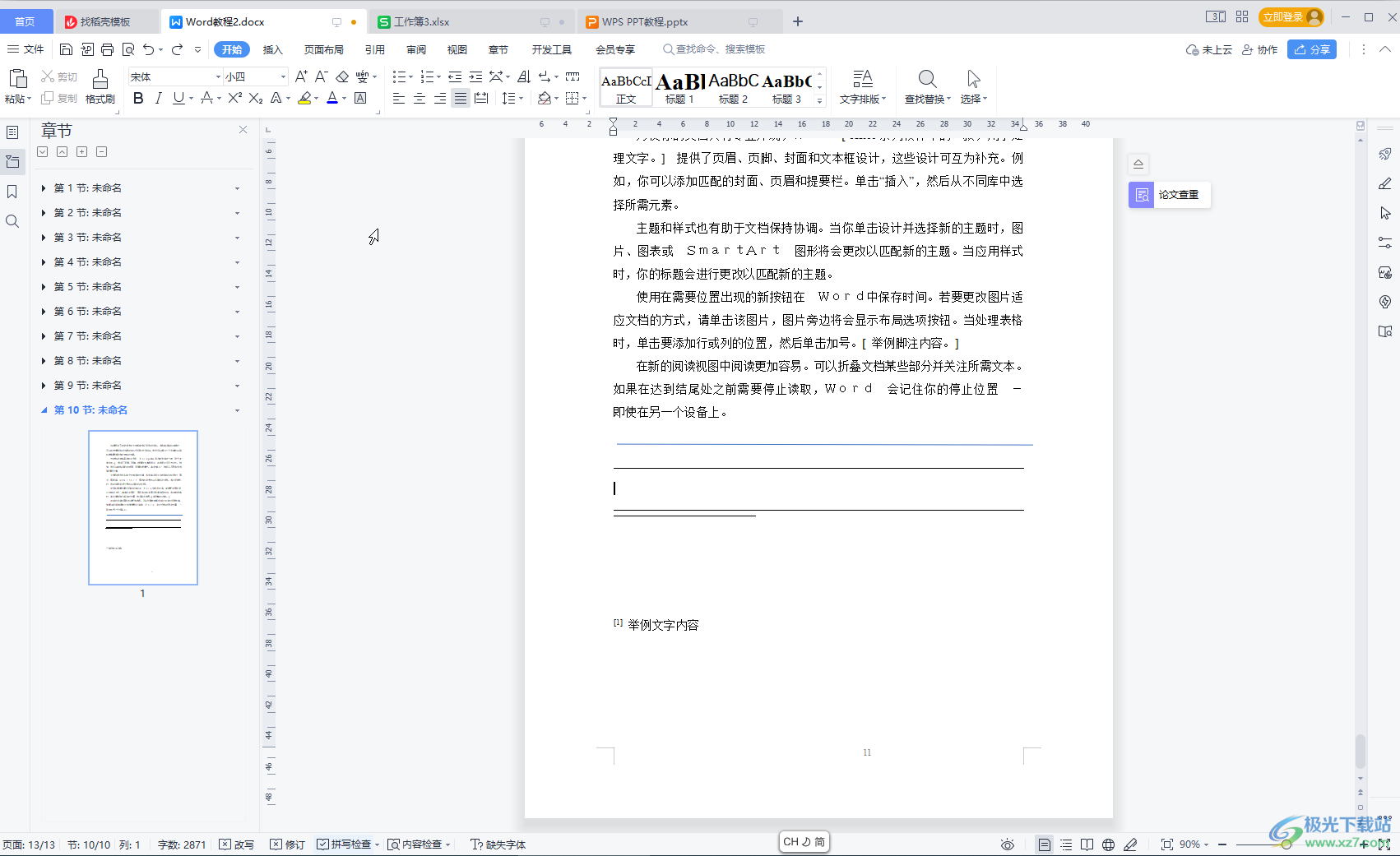Open Find and Replace tool
The image size is (1400, 856).
click(x=927, y=86)
